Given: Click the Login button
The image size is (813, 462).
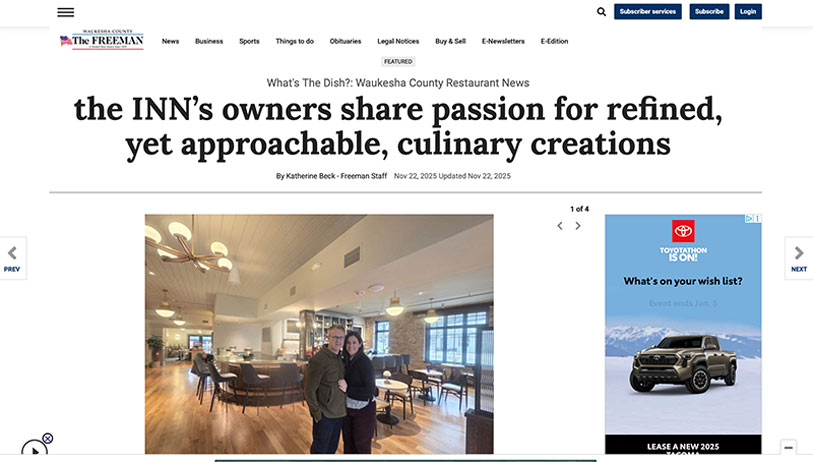Looking at the screenshot, I should tap(748, 11).
